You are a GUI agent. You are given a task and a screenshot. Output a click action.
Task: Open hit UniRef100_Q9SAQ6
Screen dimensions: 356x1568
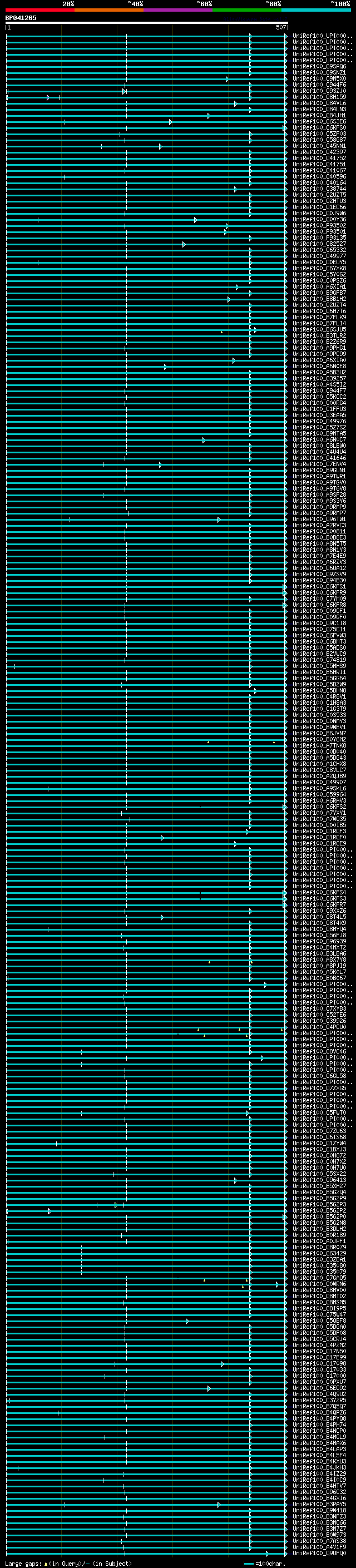pyautogui.click(x=319, y=66)
